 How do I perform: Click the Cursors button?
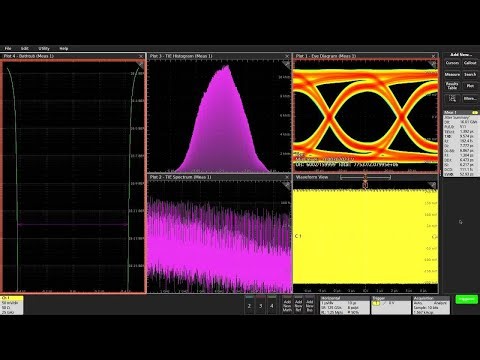(x=452, y=63)
